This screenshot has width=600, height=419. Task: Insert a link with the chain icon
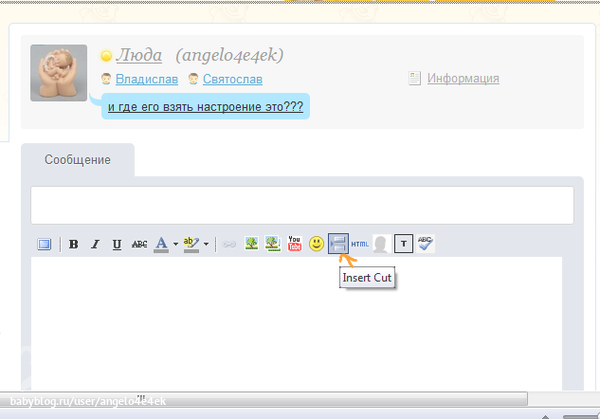pyautogui.click(x=229, y=243)
